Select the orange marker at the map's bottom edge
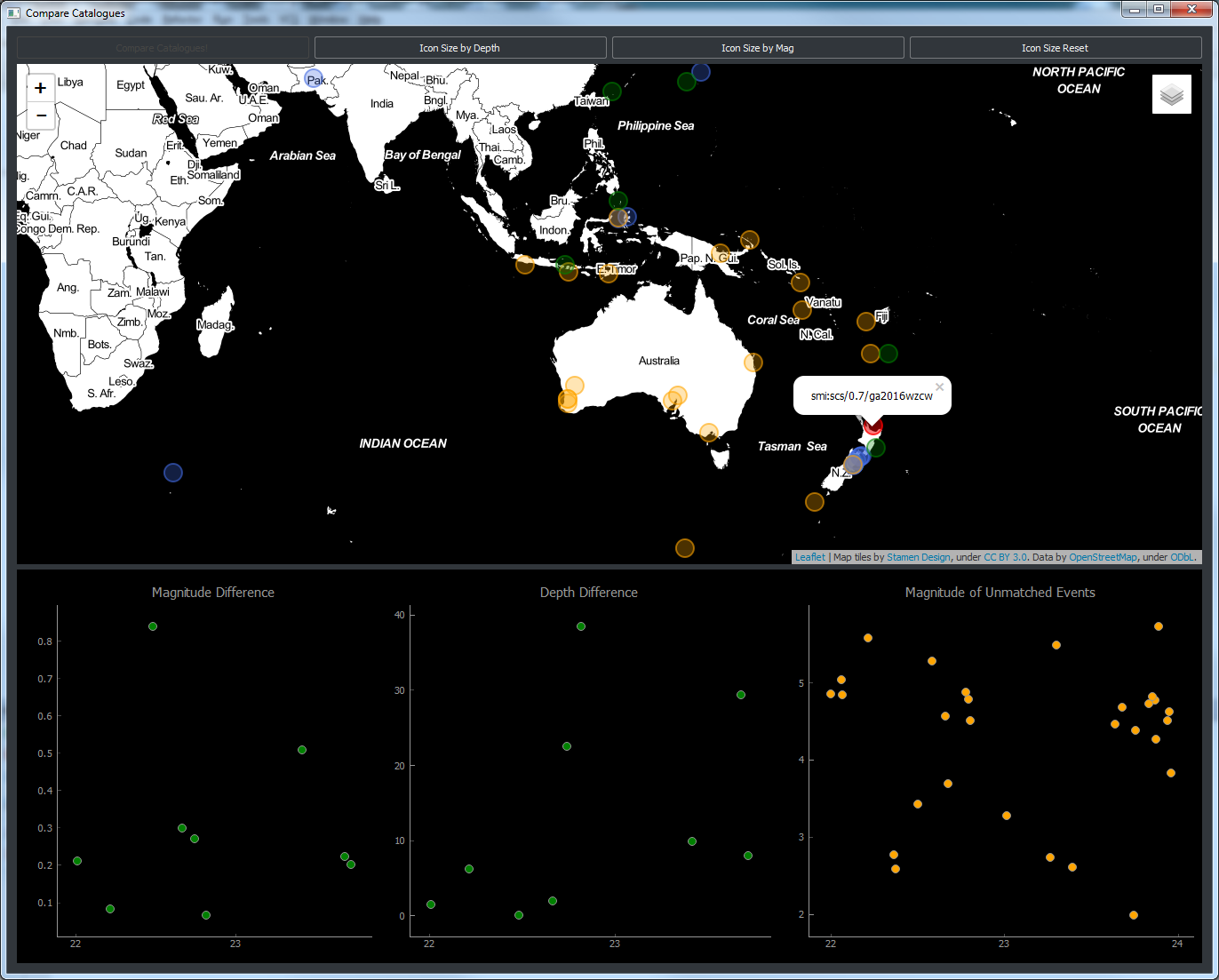The height and width of the screenshot is (980, 1219). point(684,548)
